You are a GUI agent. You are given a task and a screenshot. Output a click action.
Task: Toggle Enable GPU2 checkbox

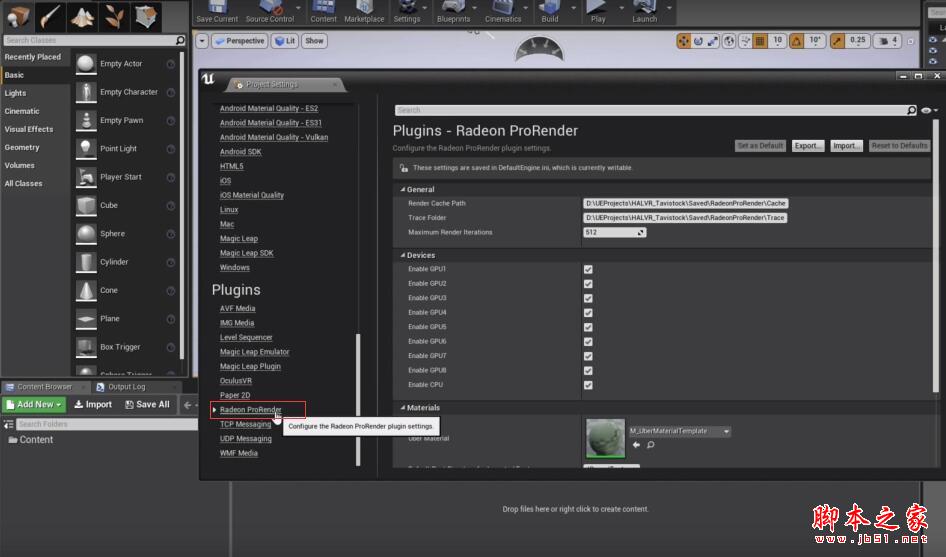(x=588, y=284)
